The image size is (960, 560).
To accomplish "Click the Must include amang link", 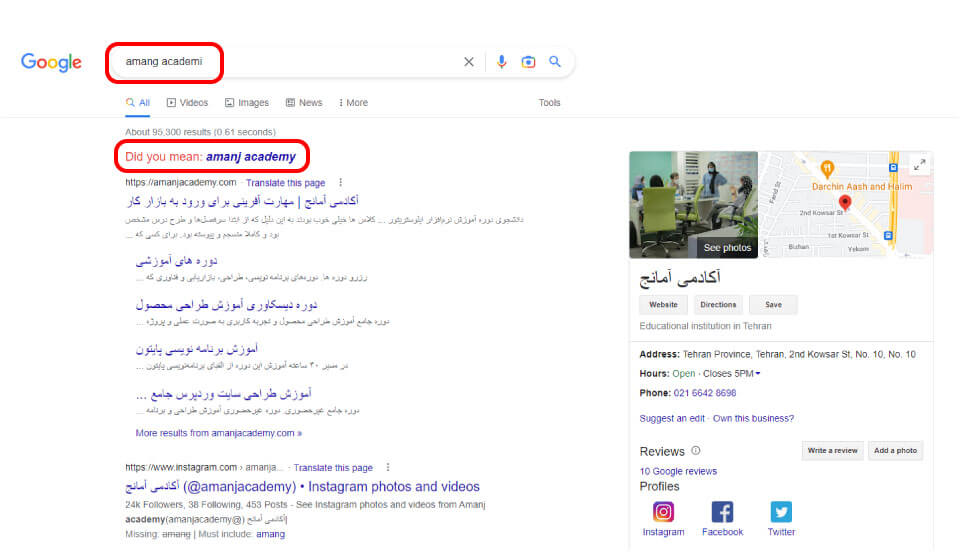I will [x=270, y=534].
